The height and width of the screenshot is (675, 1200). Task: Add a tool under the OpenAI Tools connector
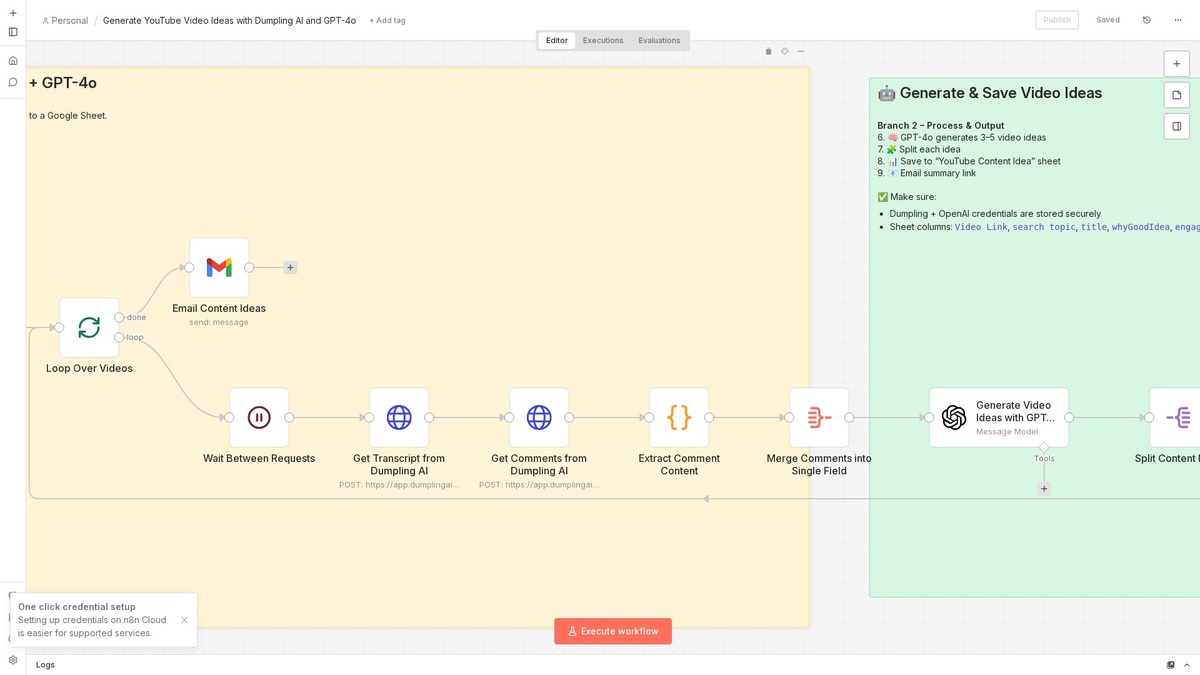(1044, 489)
